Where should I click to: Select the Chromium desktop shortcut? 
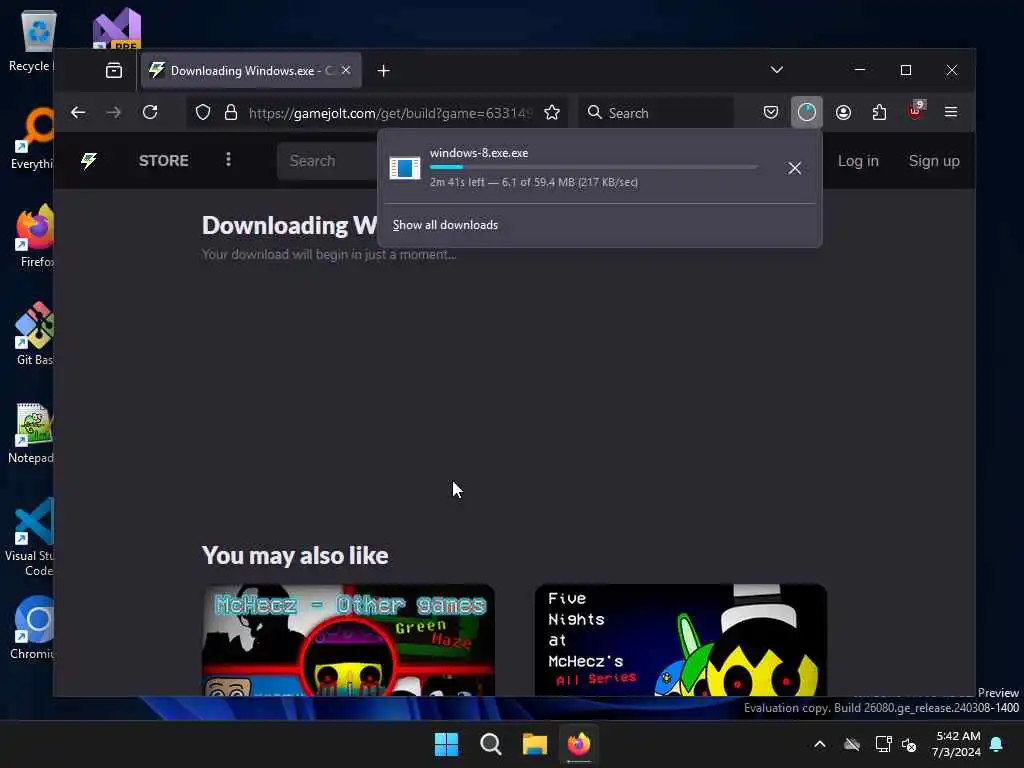(31, 628)
